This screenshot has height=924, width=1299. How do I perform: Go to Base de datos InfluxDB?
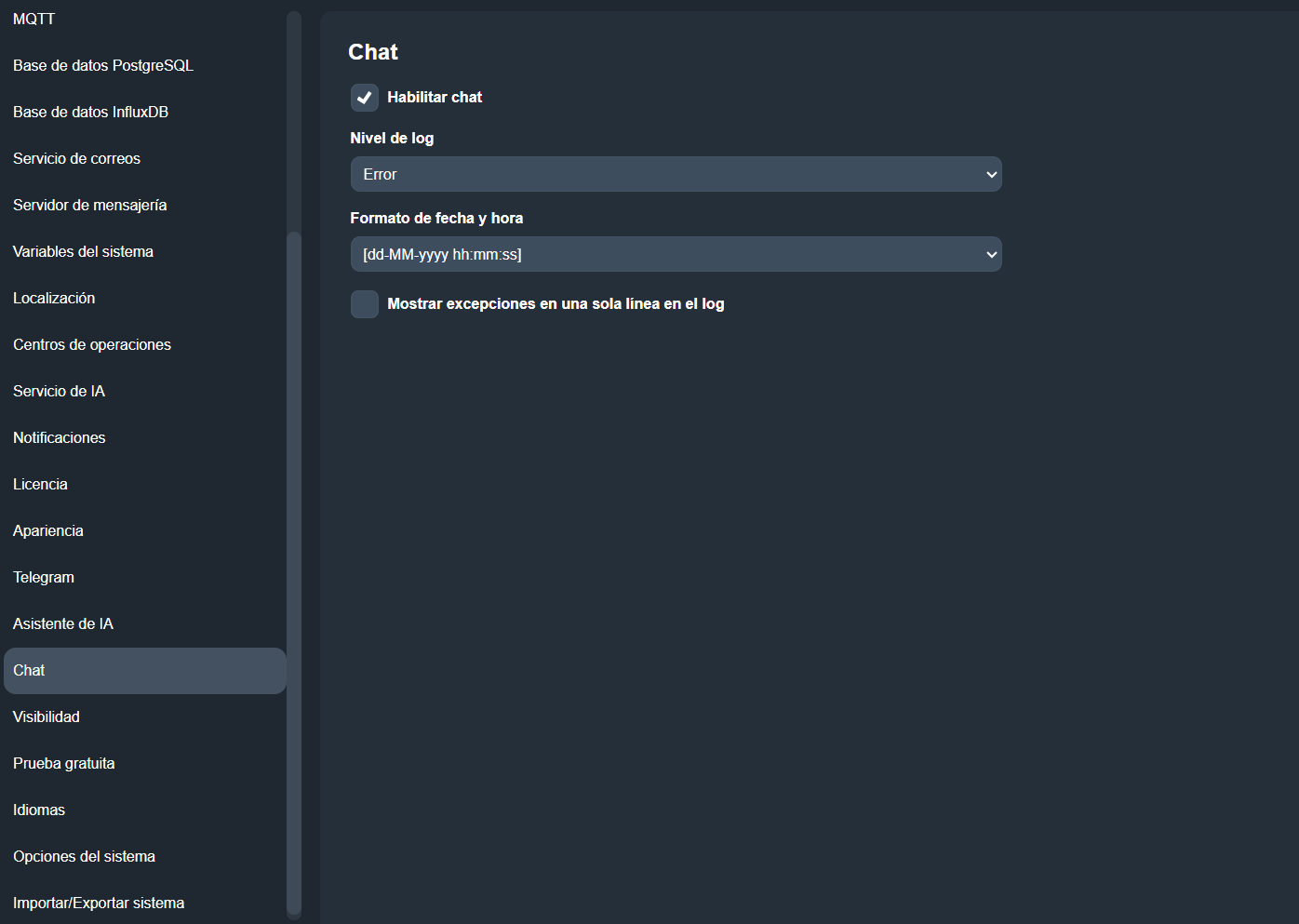pyautogui.click(x=91, y=112)
